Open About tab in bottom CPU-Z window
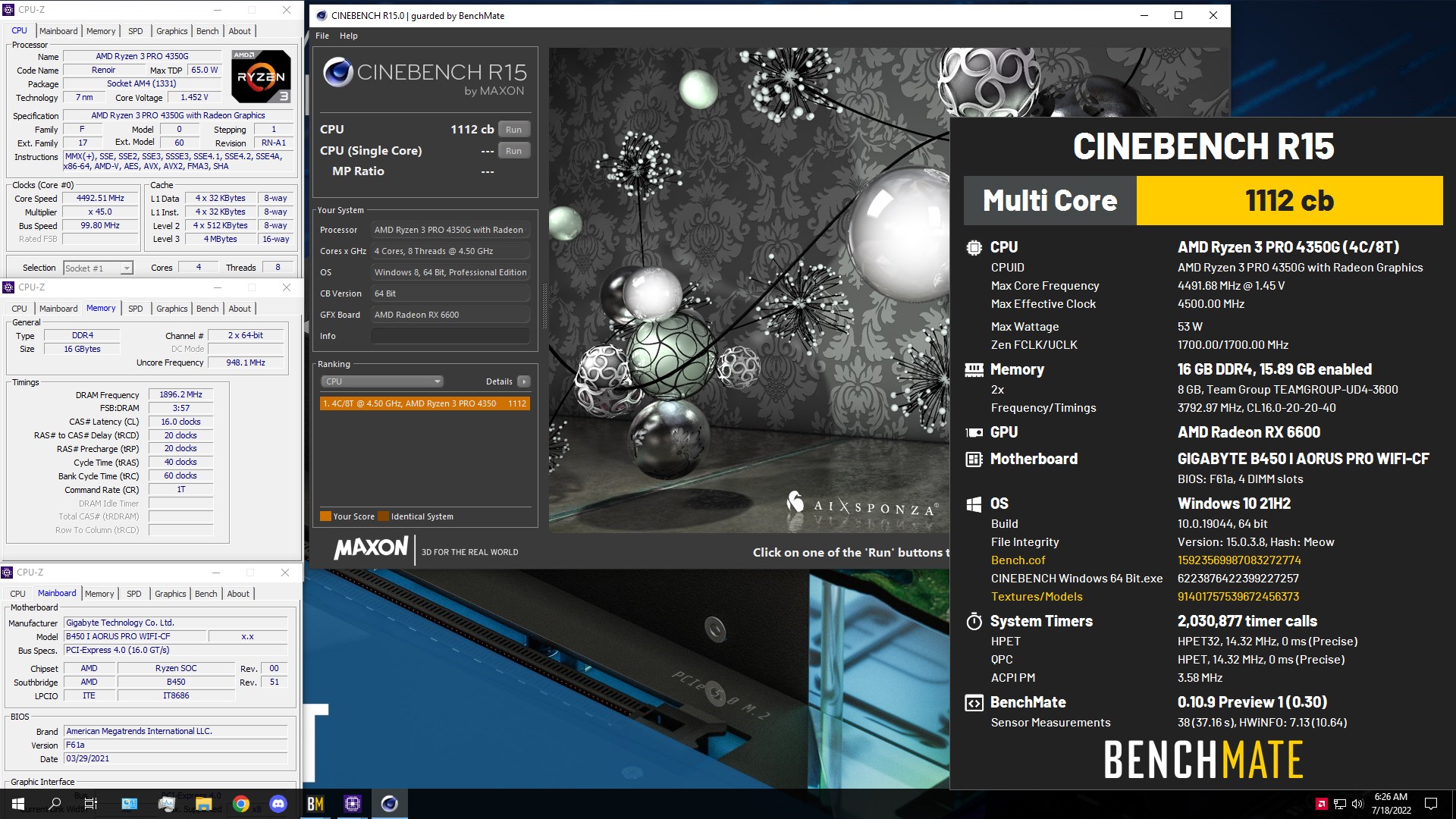1456x819 pixels. 238,594
